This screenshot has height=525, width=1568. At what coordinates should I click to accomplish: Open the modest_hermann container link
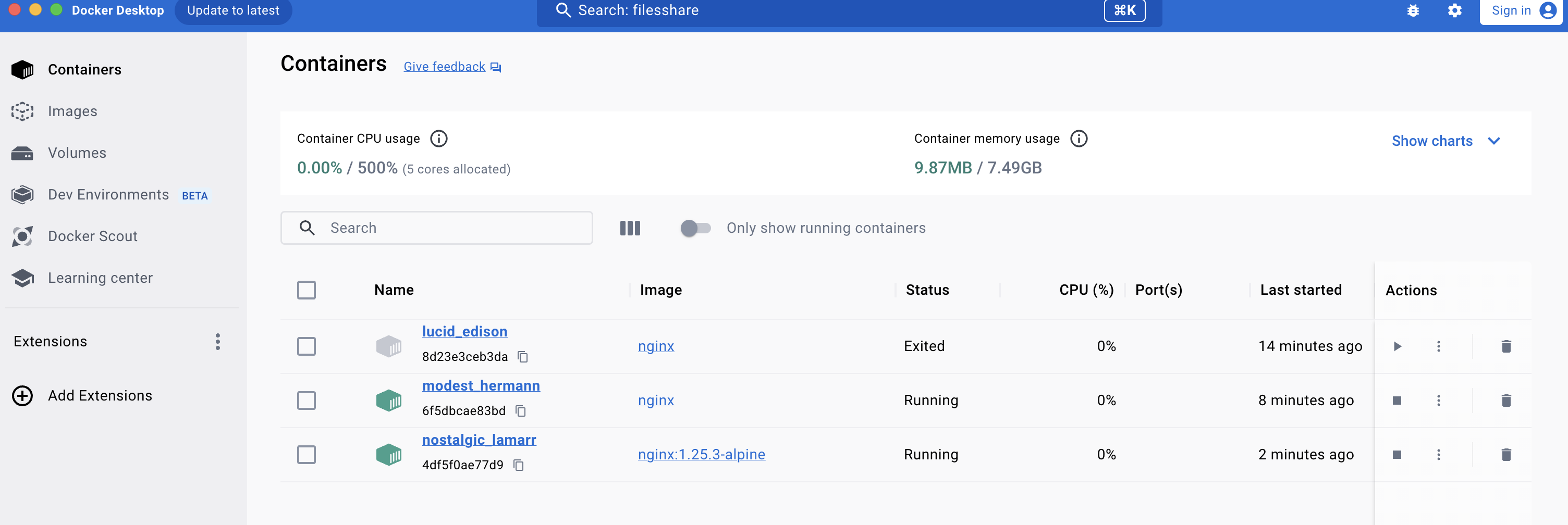tap(481, 386)
